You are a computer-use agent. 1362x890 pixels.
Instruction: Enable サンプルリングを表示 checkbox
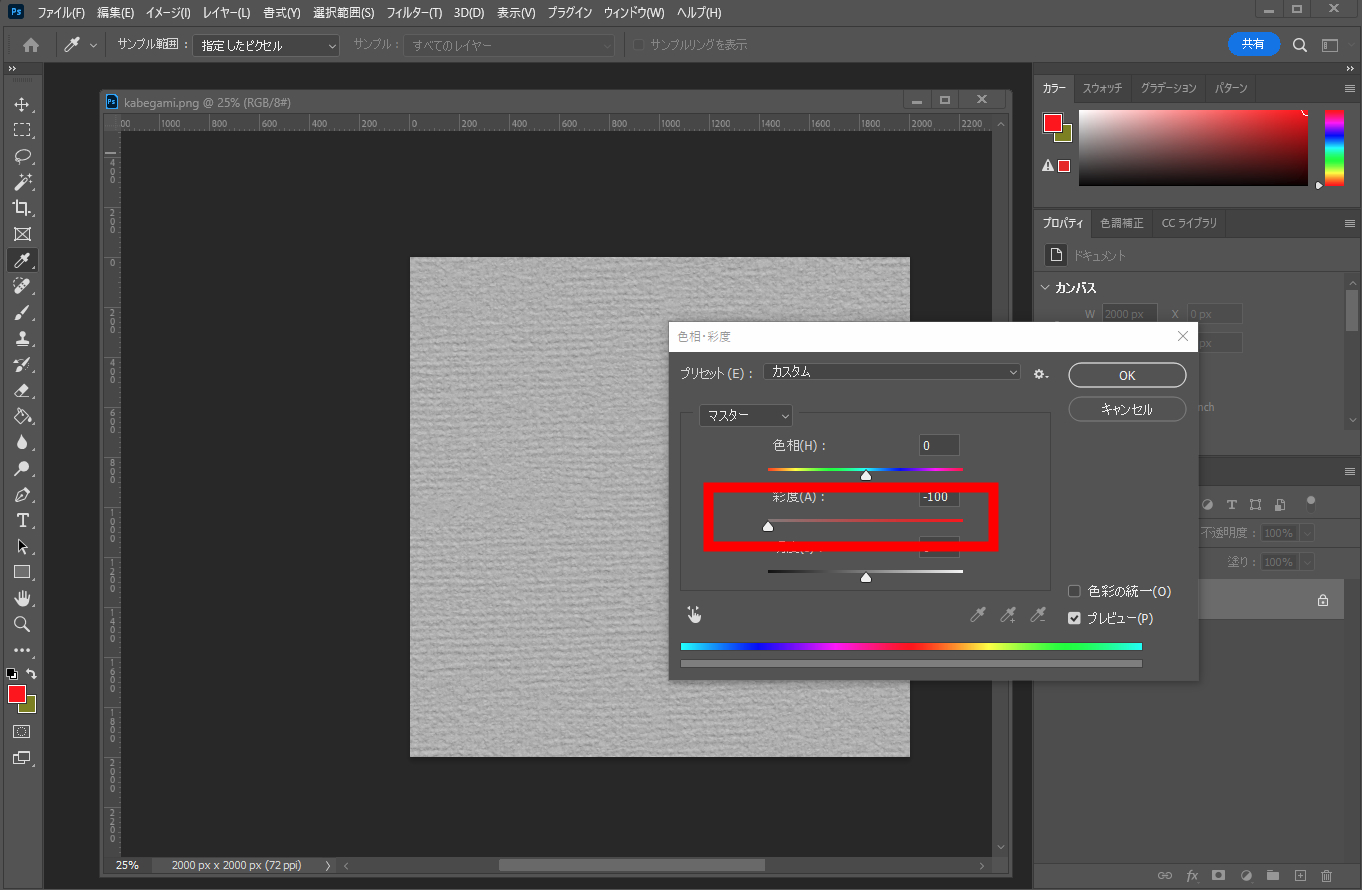coord(639,45)
